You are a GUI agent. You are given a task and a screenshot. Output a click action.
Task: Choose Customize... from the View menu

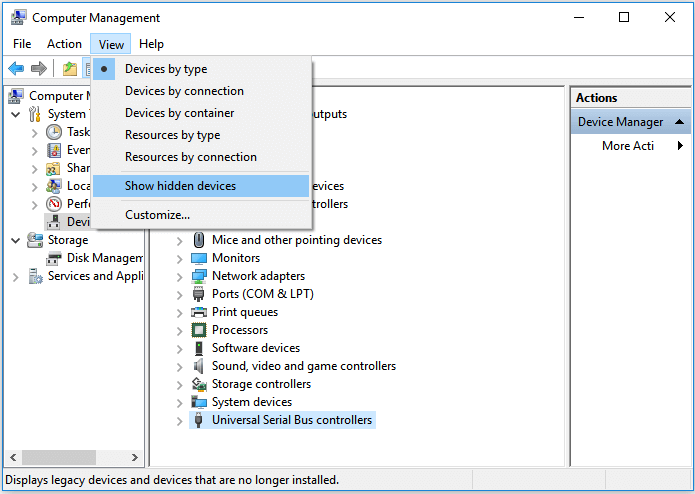157,215
